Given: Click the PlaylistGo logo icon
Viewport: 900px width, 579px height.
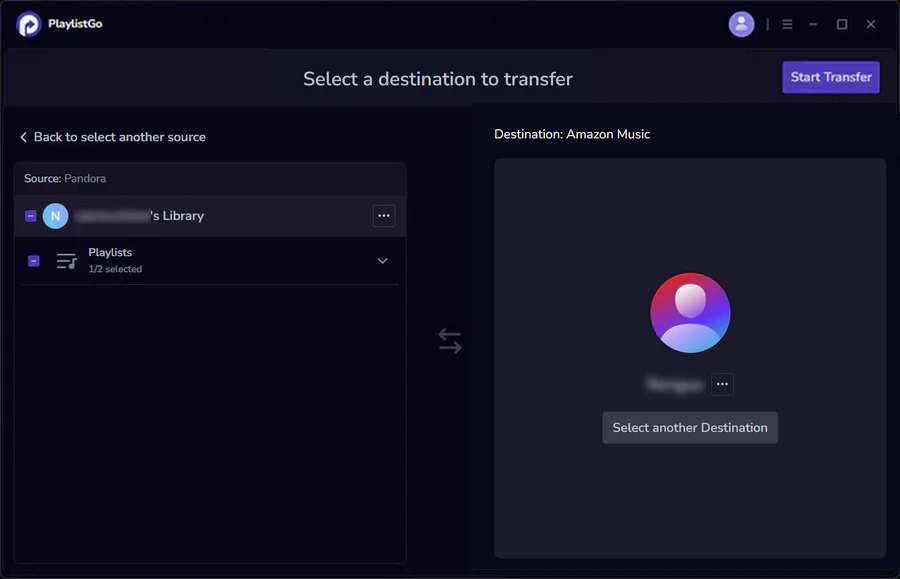Looking at the screenshot, I should pyautogui.click(x=29, y=24).
